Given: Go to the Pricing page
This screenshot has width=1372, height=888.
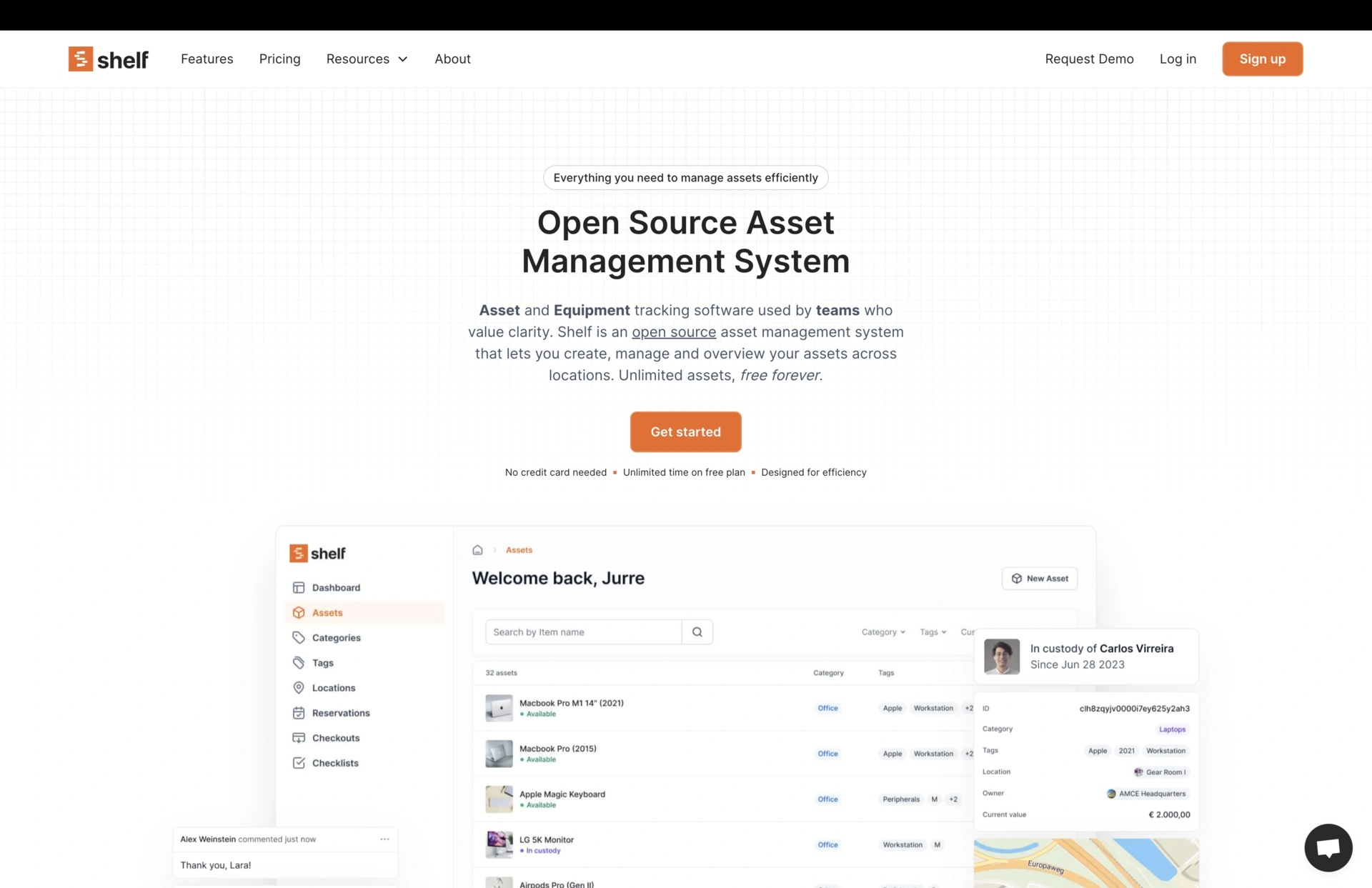Looking at the screenshot, I should click(x=279, y=59).
